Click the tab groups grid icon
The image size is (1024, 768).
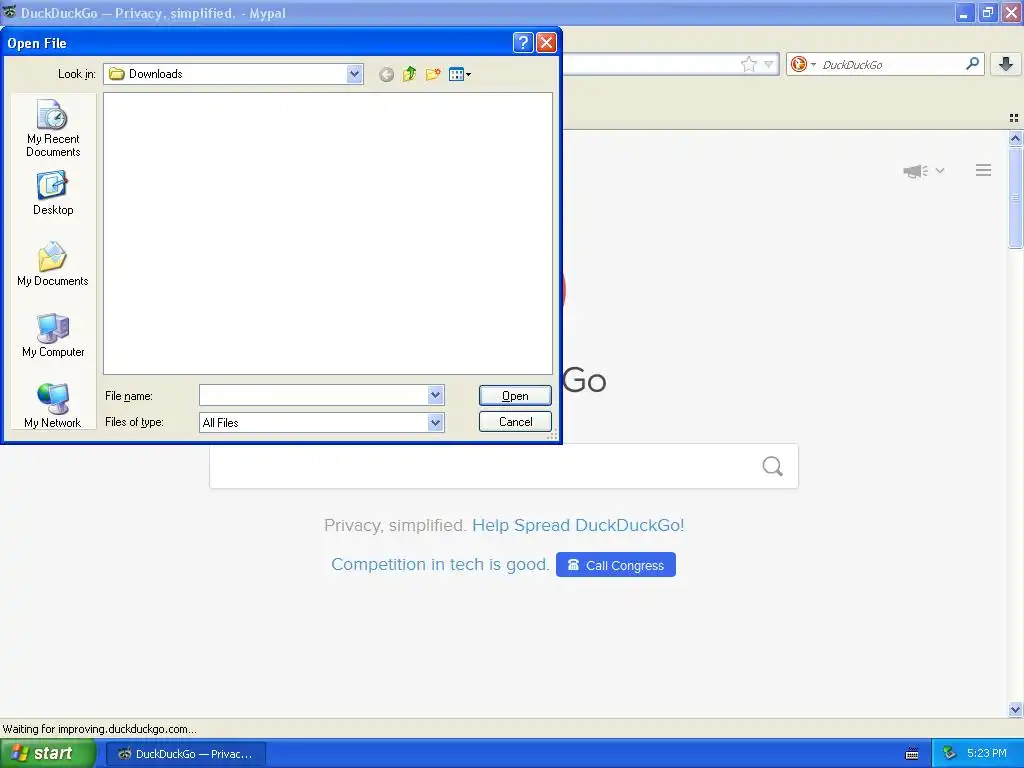pos(1014,118)
